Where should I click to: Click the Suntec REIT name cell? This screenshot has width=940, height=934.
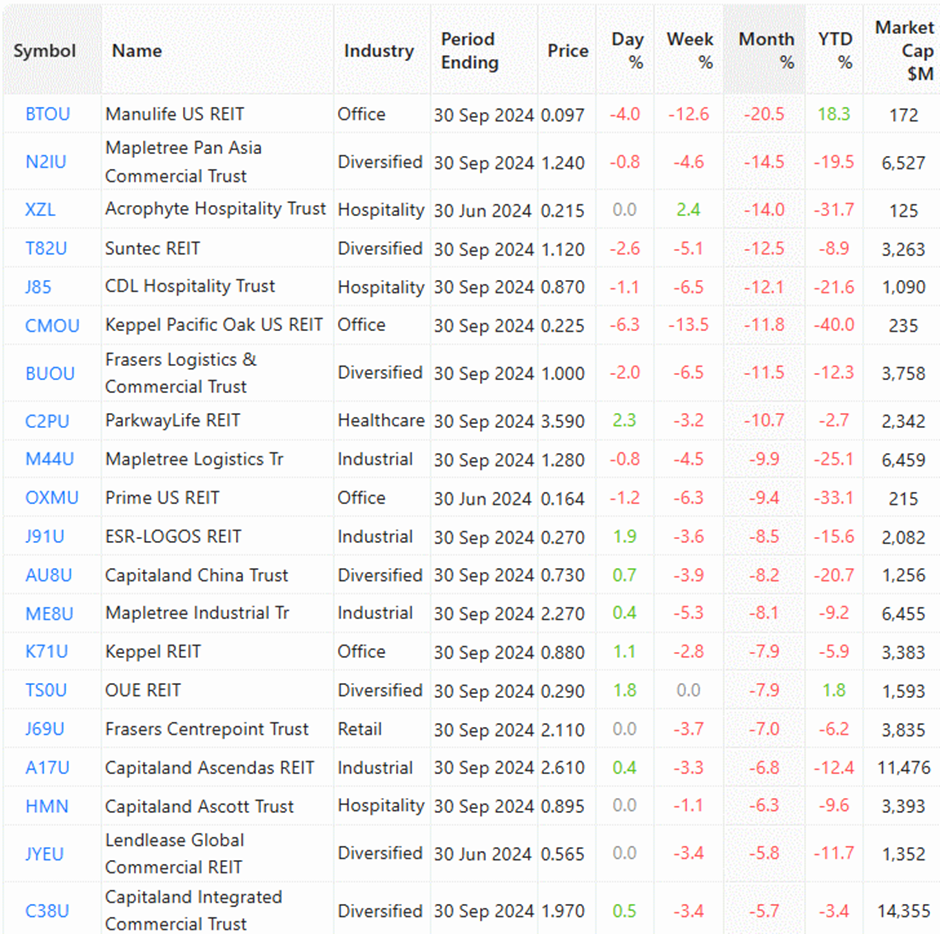pos(152,248)
